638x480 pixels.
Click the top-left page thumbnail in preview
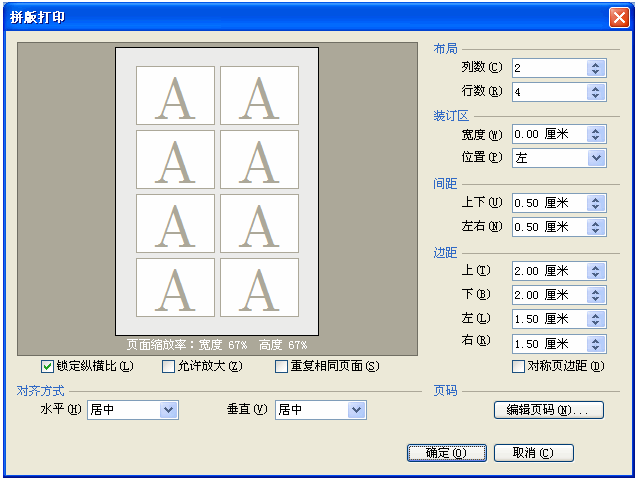pos(175,96)
